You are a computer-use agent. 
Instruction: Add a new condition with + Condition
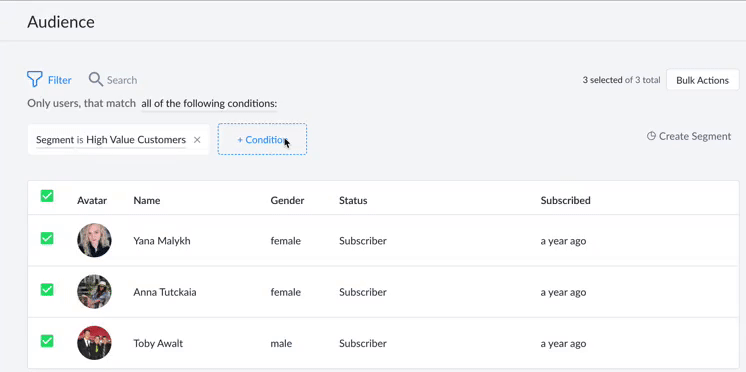pos(262,139)
